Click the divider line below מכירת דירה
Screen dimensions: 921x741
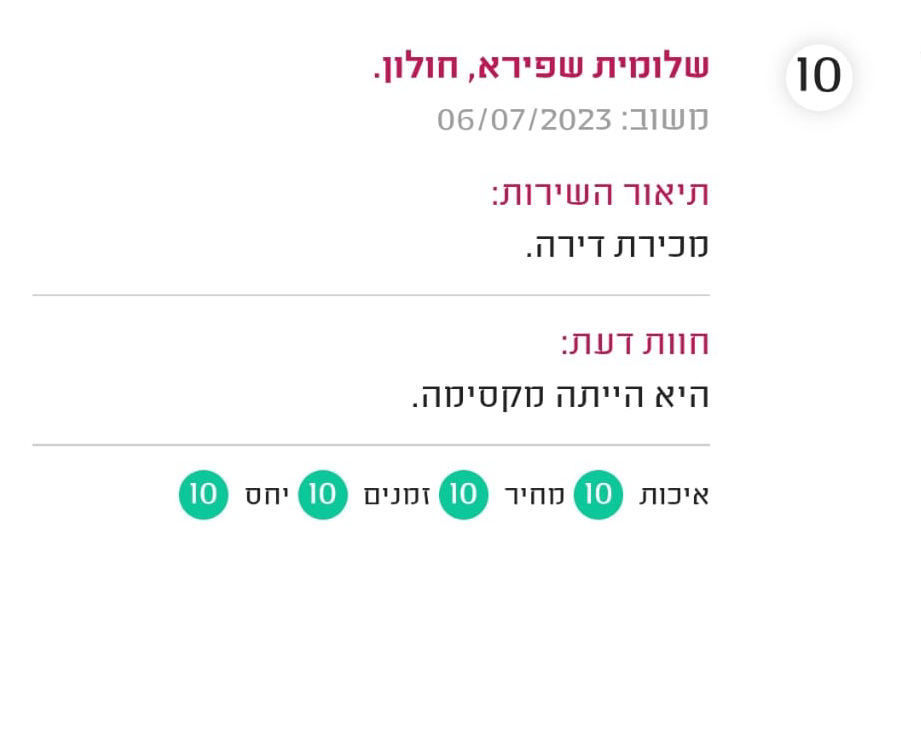[x=371, y=295]
